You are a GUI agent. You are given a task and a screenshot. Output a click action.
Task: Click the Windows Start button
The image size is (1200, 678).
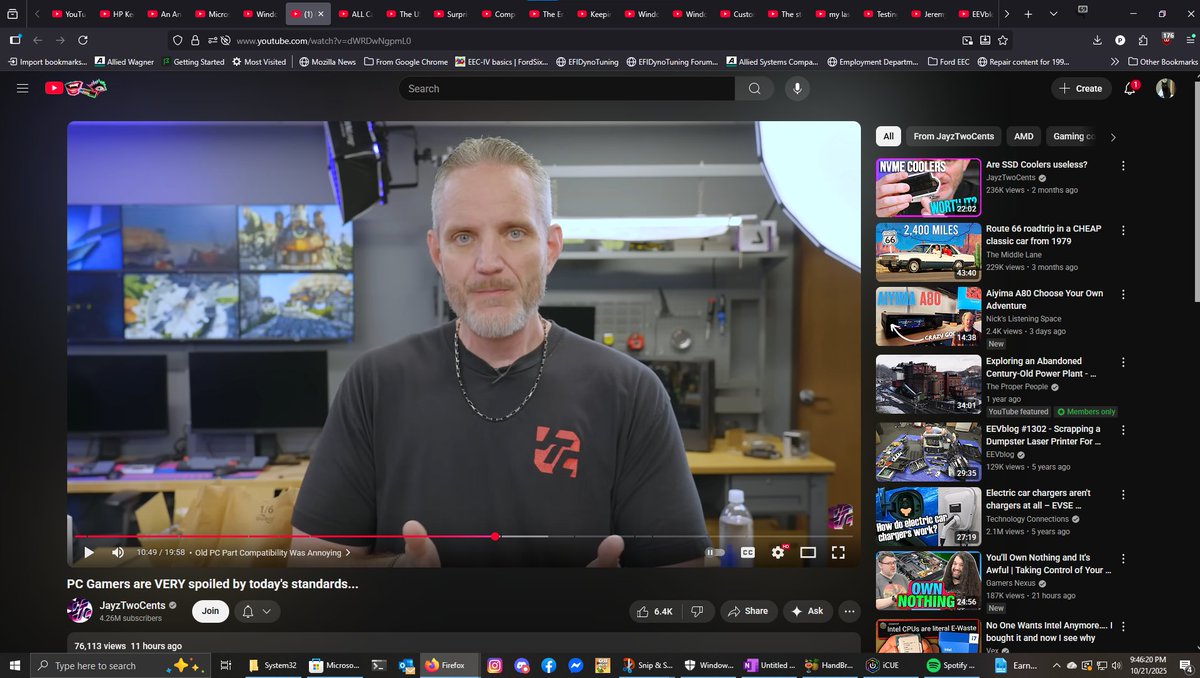[x=14, y=665]
